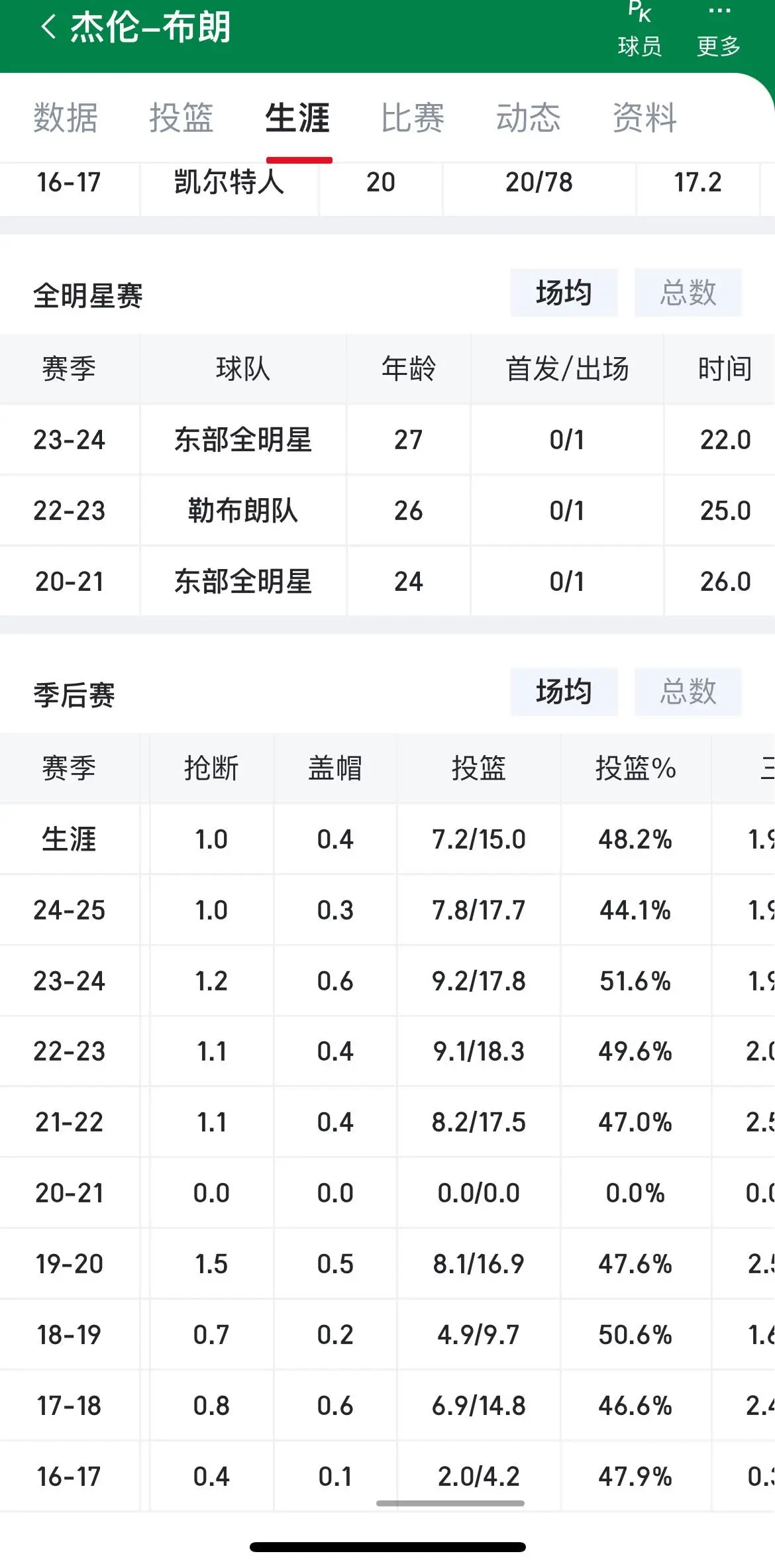Screen dimensions: 775x1568
Task: Tap 勒布朗队 in the 22-23 row
Action: [242, 511]
